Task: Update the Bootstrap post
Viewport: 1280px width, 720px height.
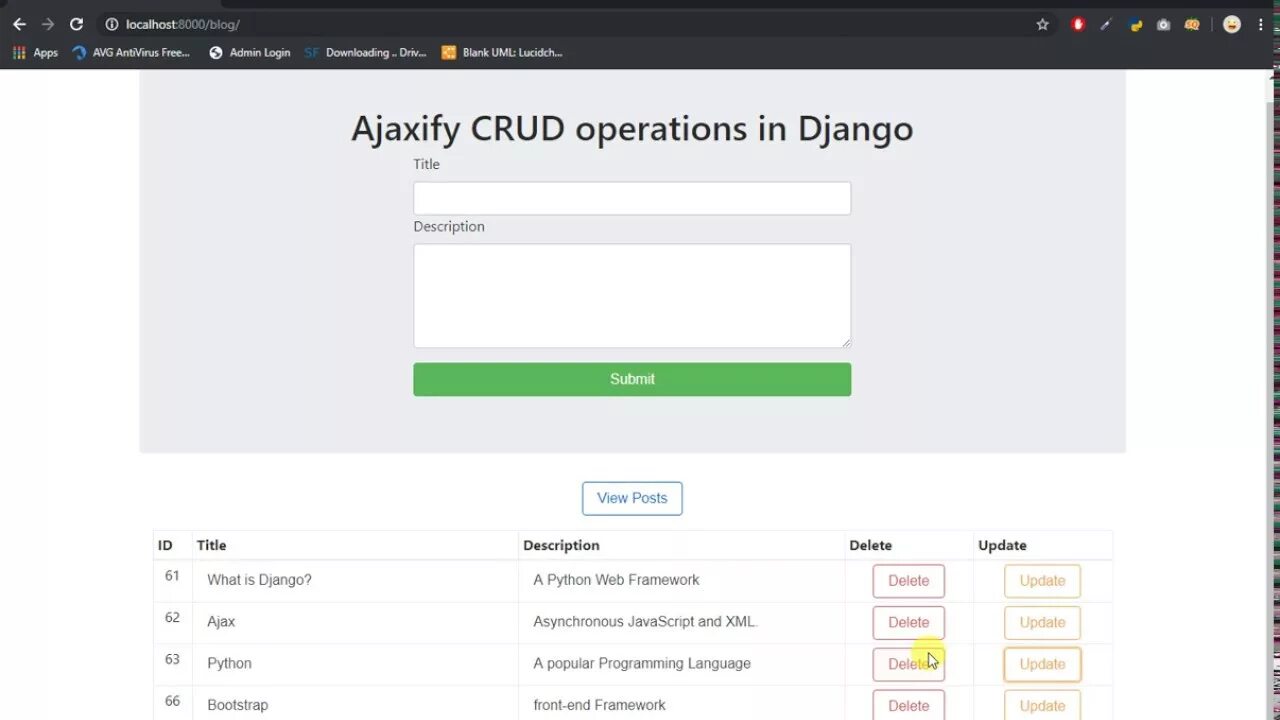Action: [1042, 705]
